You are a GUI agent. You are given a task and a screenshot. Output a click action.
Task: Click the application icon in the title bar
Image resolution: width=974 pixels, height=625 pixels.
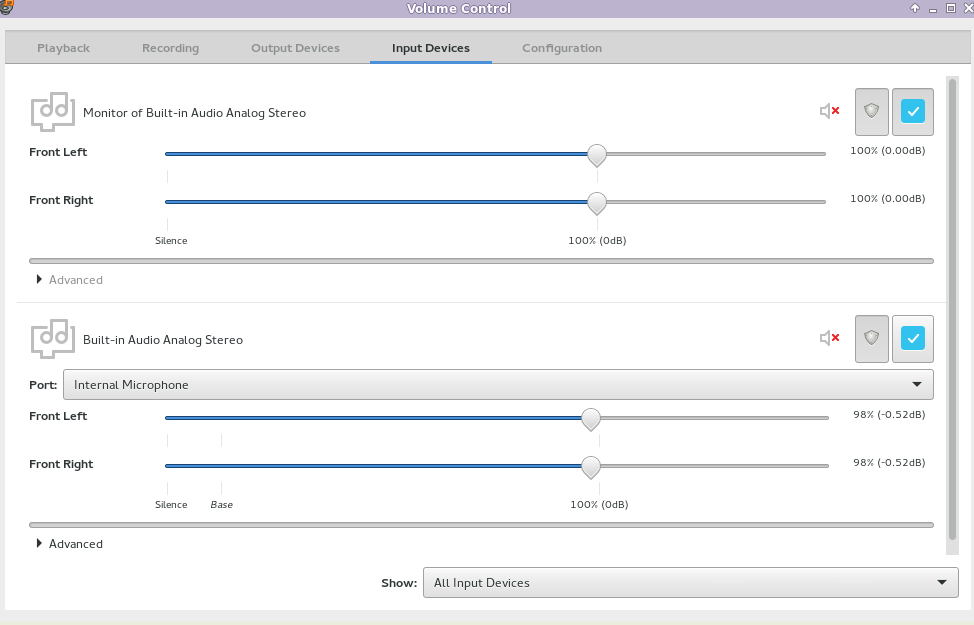coord(9,8)
